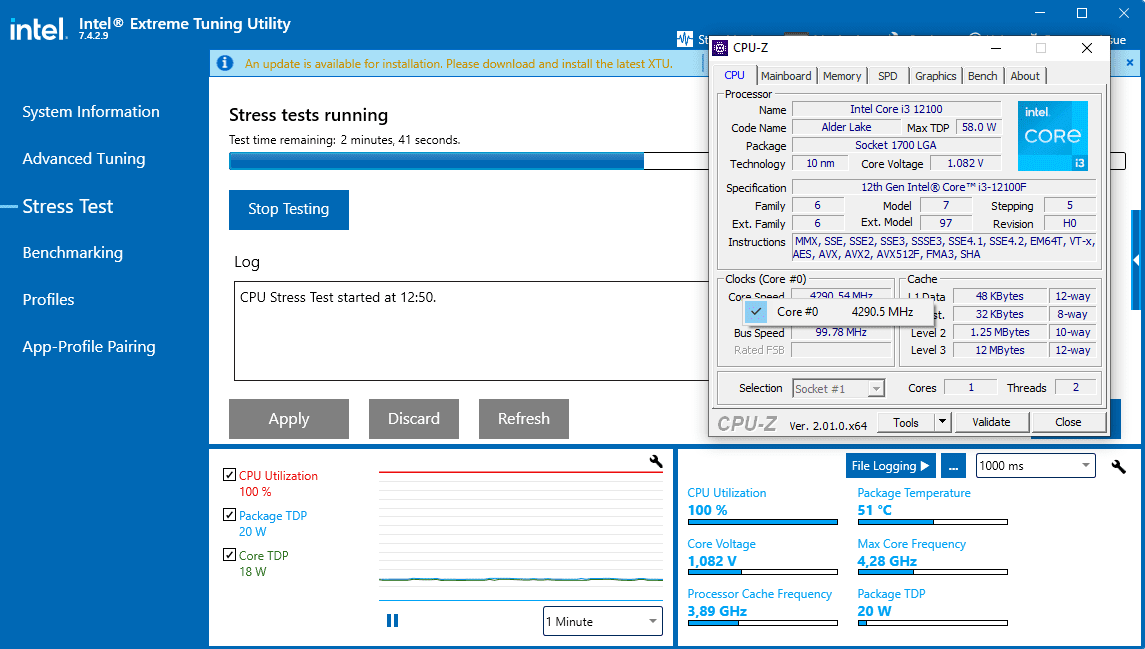The height and width of the screenshot is (649, 1145).
Task: Click the Level 2 cache 1.25 MBytes value
Action: coord(1000,332)
